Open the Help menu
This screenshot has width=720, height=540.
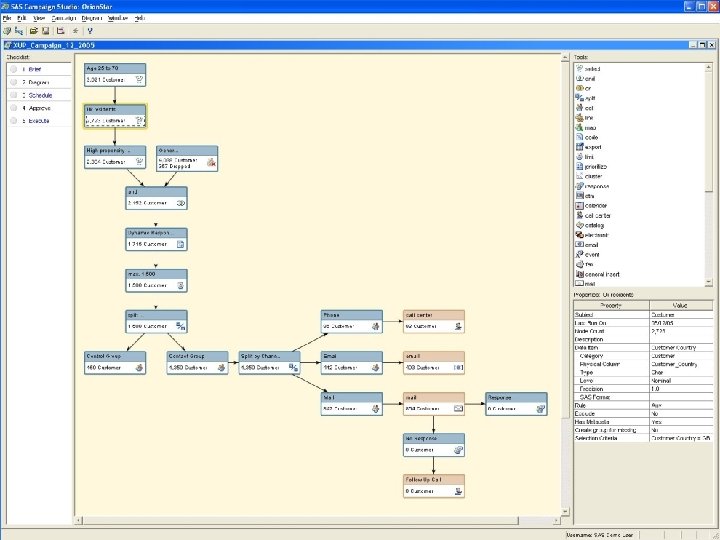click(x=140, y=18)
